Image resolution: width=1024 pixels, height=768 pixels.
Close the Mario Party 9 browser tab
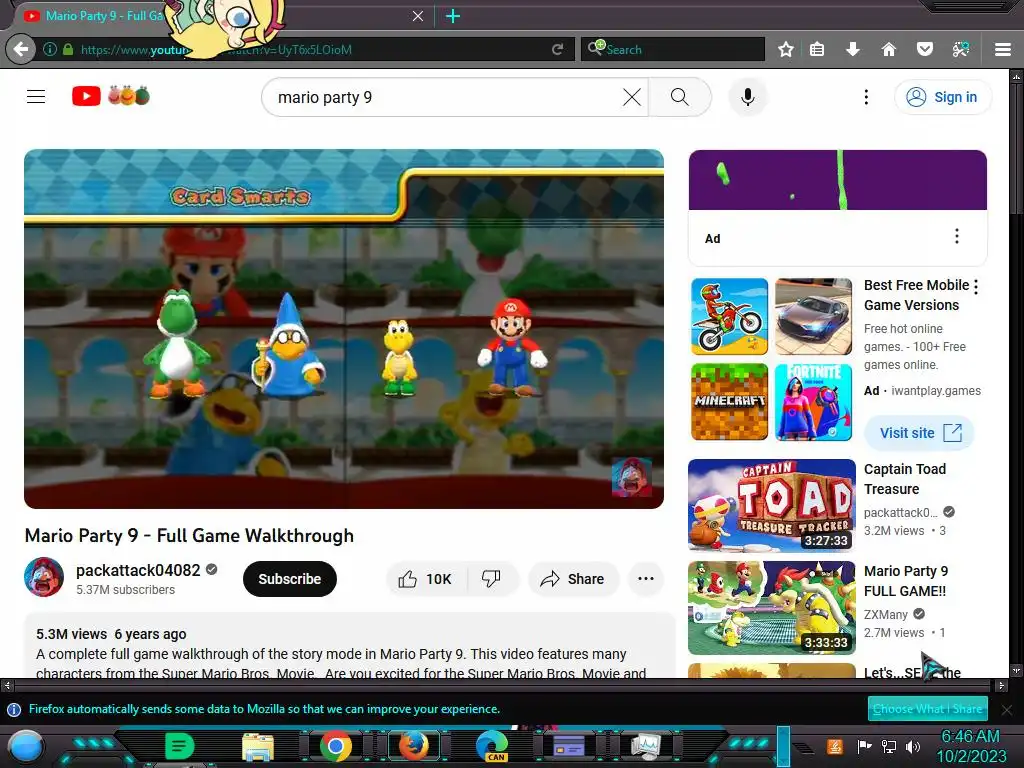[x=418, y=16]
